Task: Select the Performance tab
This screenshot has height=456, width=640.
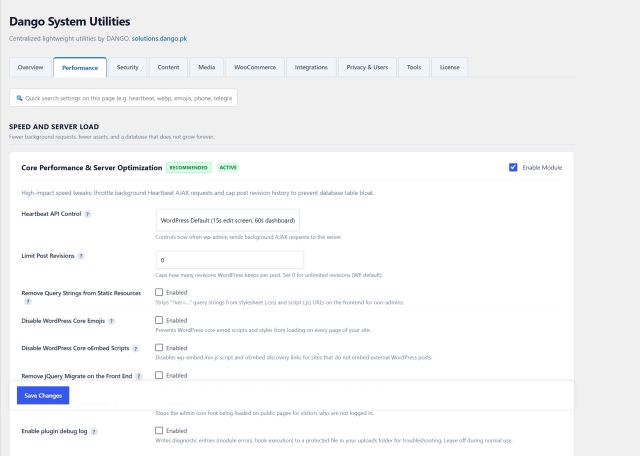Action: [x=80, y=68]
